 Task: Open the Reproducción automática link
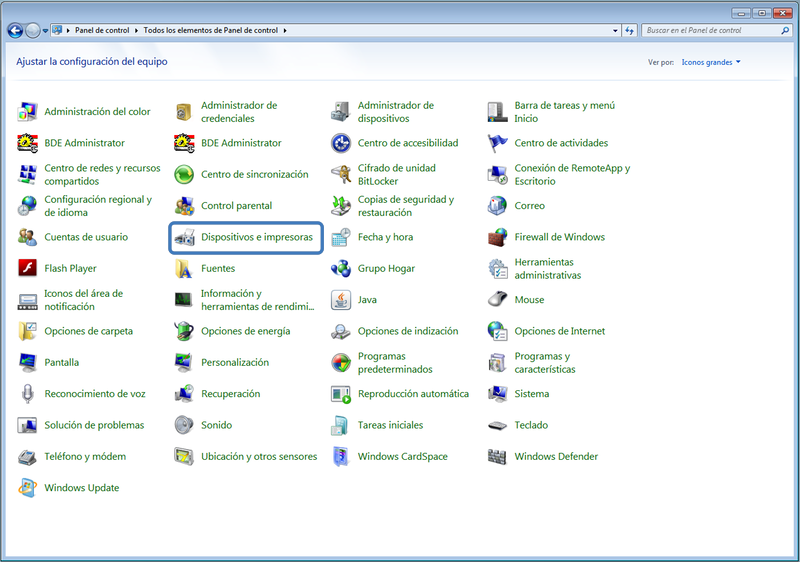(413, 394)
